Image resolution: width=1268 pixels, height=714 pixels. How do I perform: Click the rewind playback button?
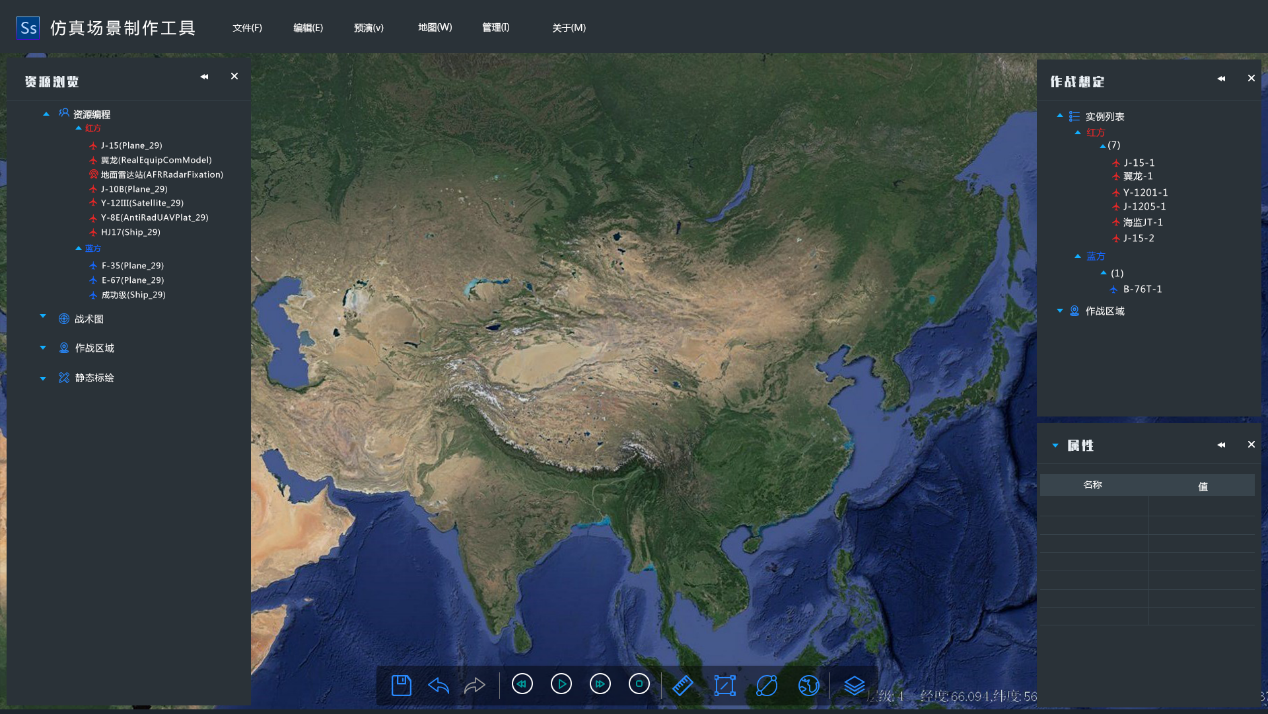pyautogui.click(x=522, y=684)
